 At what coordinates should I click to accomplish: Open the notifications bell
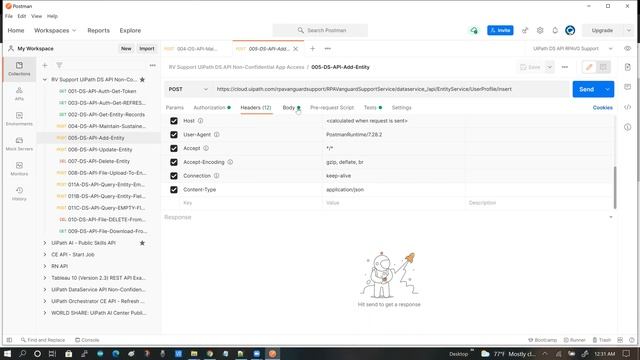tap(555, 31)
